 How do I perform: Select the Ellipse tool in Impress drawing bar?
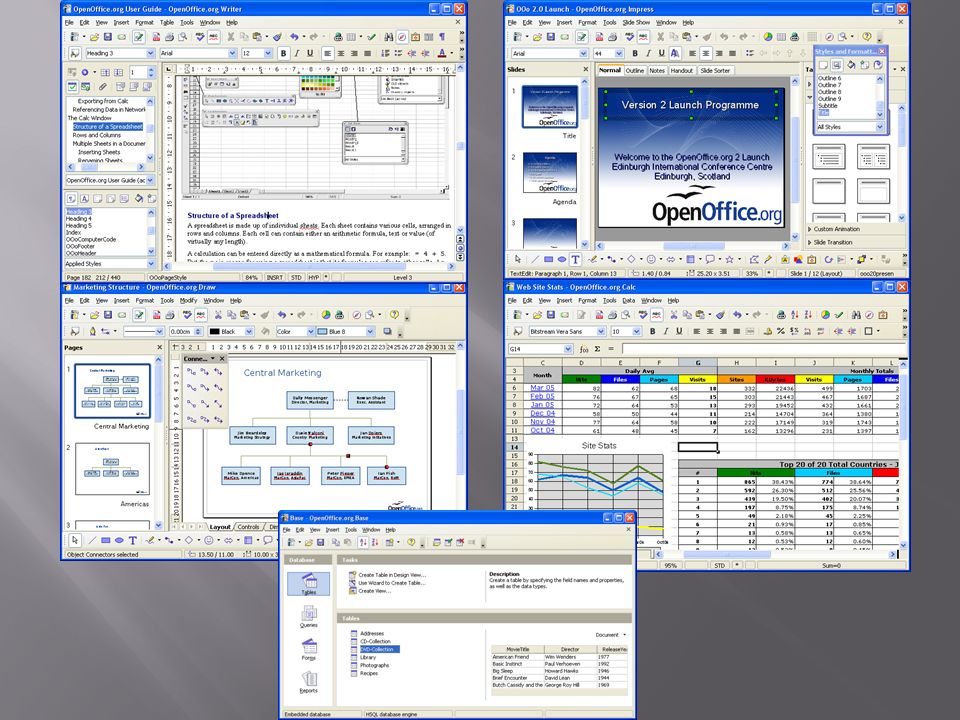(561, 260)
